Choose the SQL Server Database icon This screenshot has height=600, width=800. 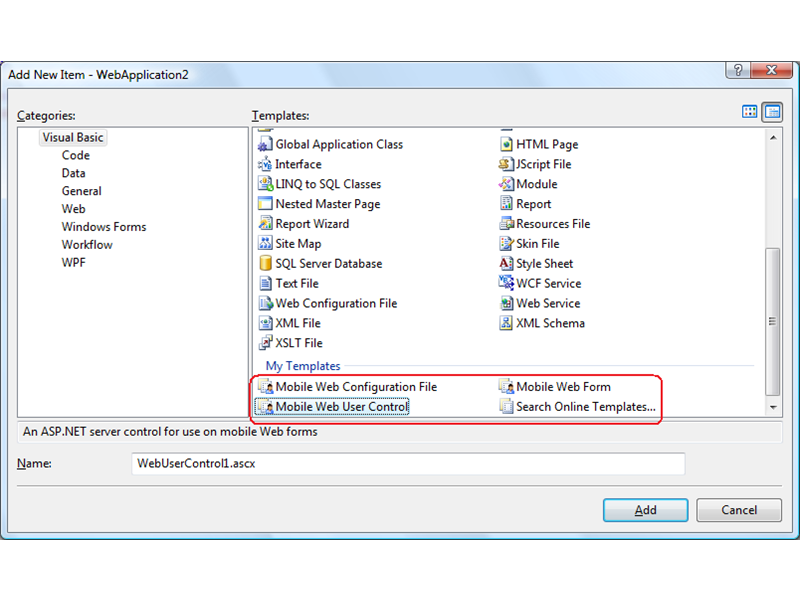click(x=265, y=264)
